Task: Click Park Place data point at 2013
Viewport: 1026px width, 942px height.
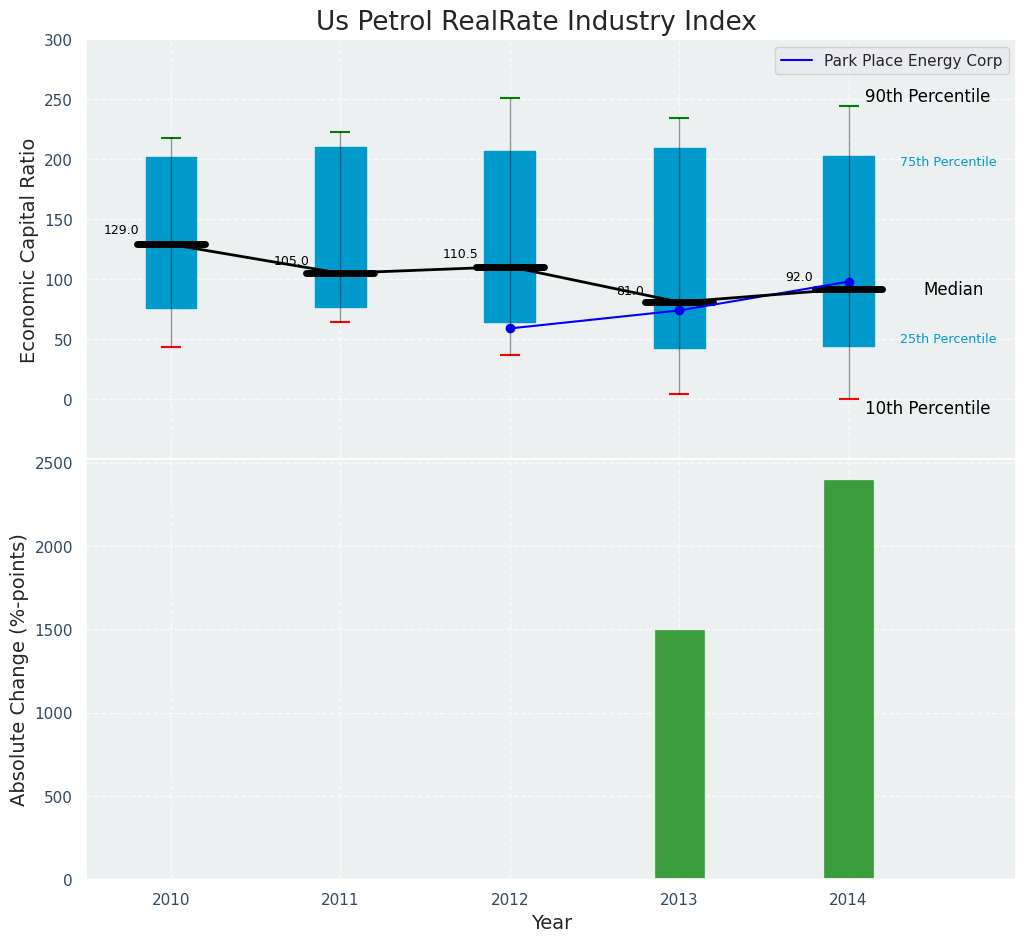Action: coord(679,310)
